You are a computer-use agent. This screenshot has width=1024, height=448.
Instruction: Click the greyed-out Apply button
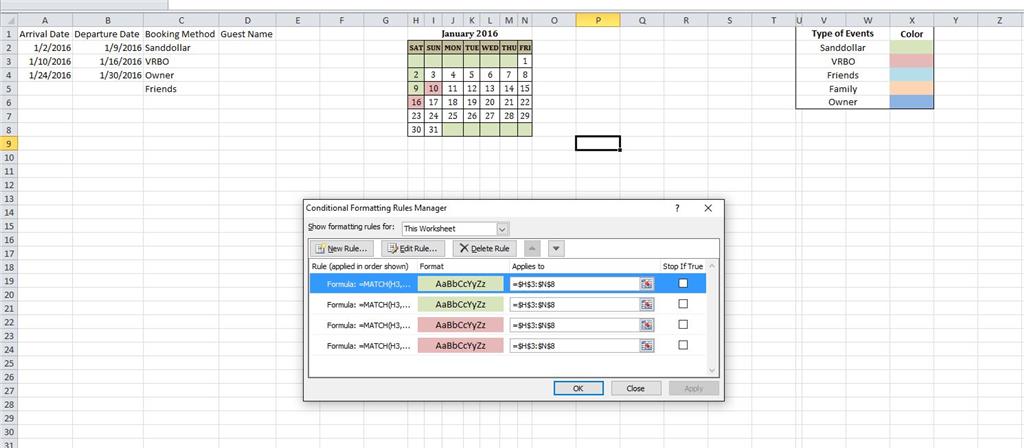coord(694,388)
